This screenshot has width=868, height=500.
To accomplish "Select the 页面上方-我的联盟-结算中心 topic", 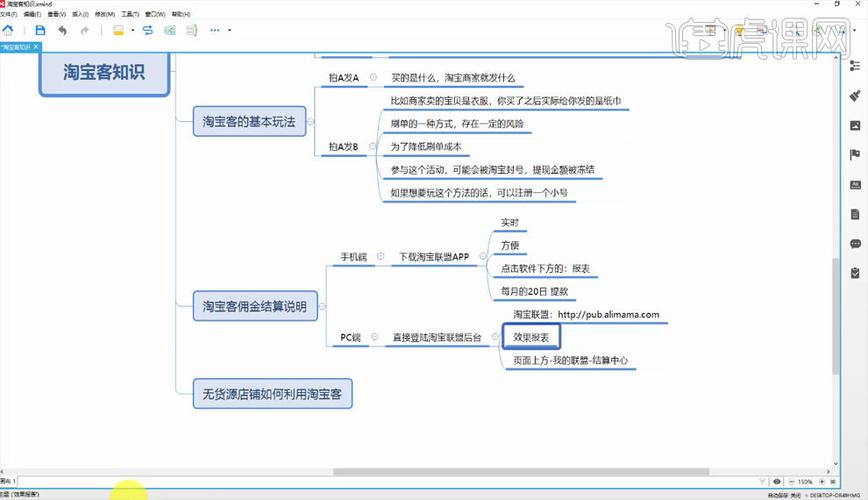I will 571,360.
